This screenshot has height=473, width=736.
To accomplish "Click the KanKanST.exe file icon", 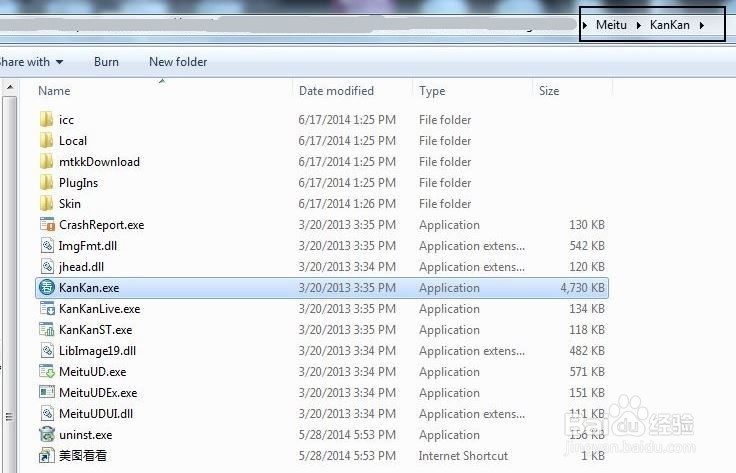I will (x=47, y=329).
